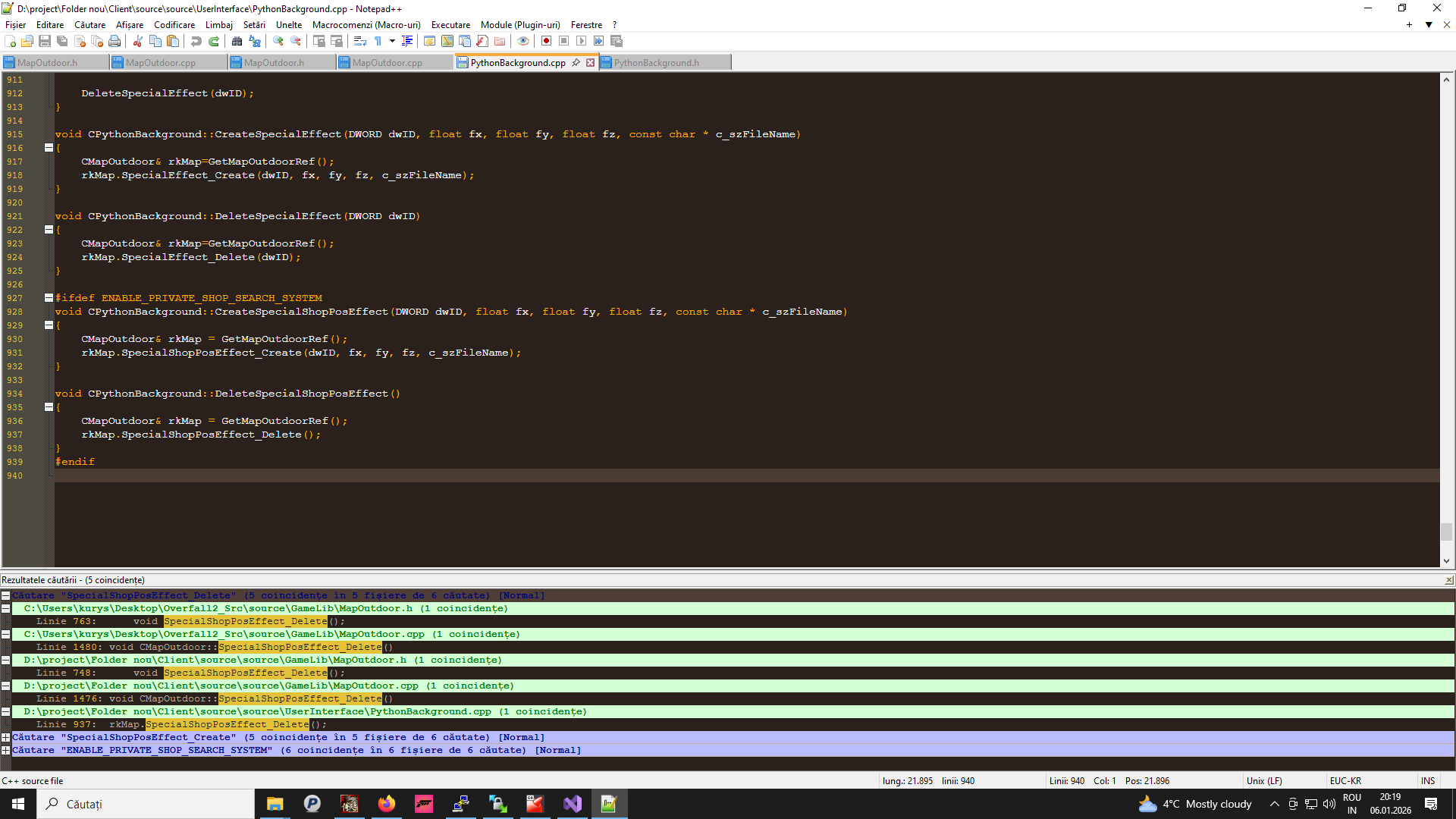Click the Save file toolbar icon
The height and width of the screenshot is (819, 1456).
pos(45,41)
